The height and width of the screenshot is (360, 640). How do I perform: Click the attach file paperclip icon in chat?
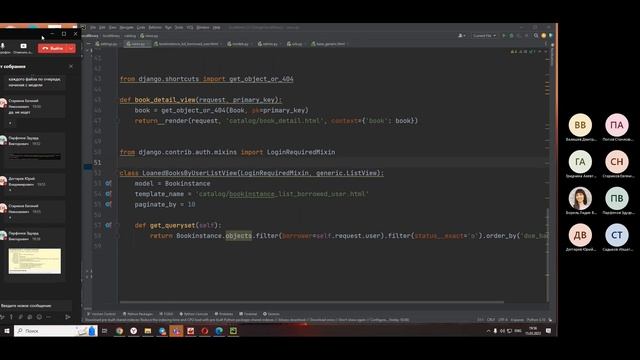point(20,317)
